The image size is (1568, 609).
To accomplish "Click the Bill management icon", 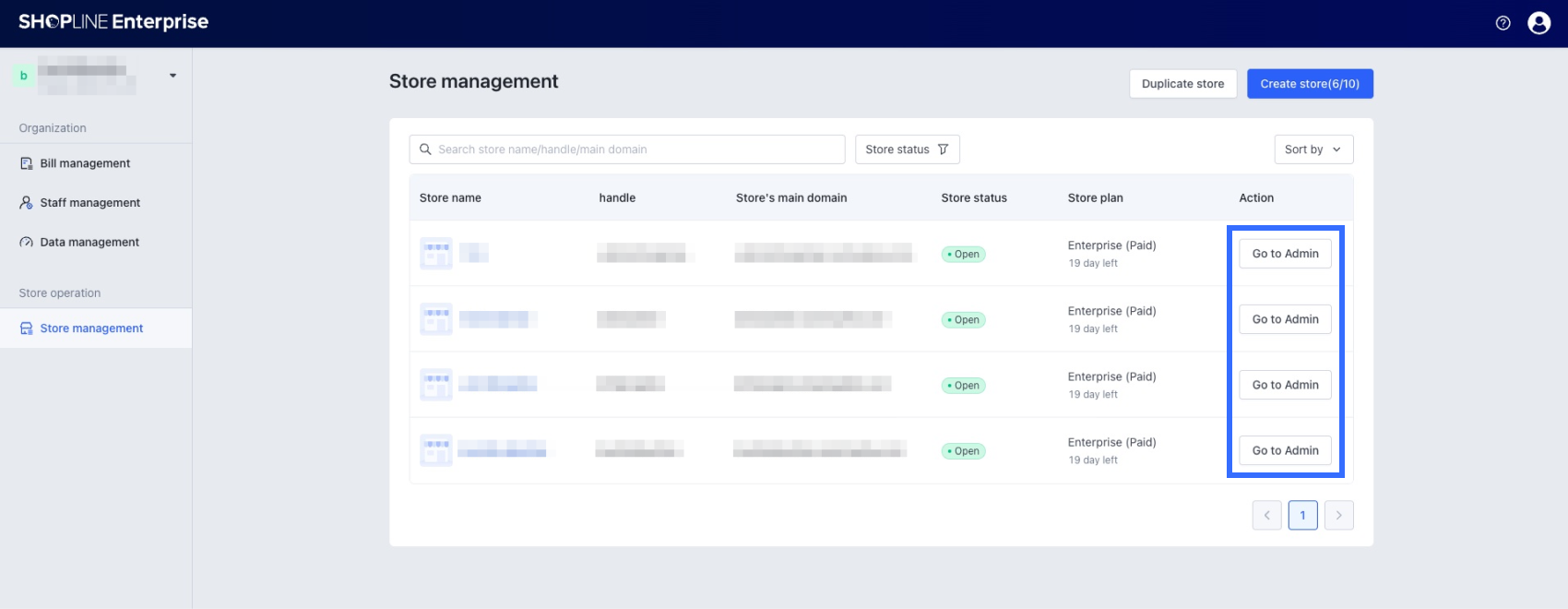I will coord(26,163).
